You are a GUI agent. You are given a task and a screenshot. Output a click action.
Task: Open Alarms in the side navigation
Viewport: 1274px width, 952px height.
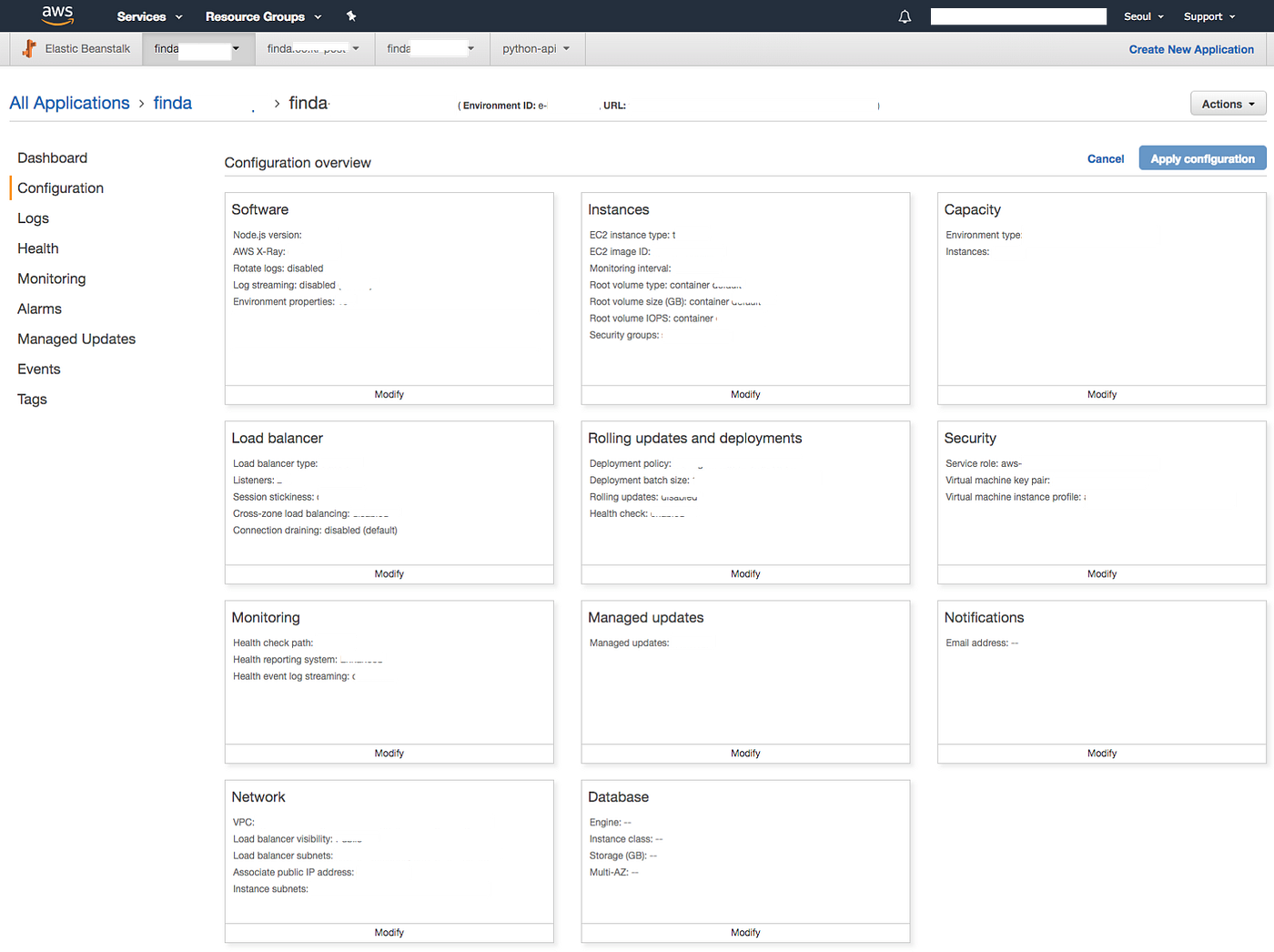[40, 309]
